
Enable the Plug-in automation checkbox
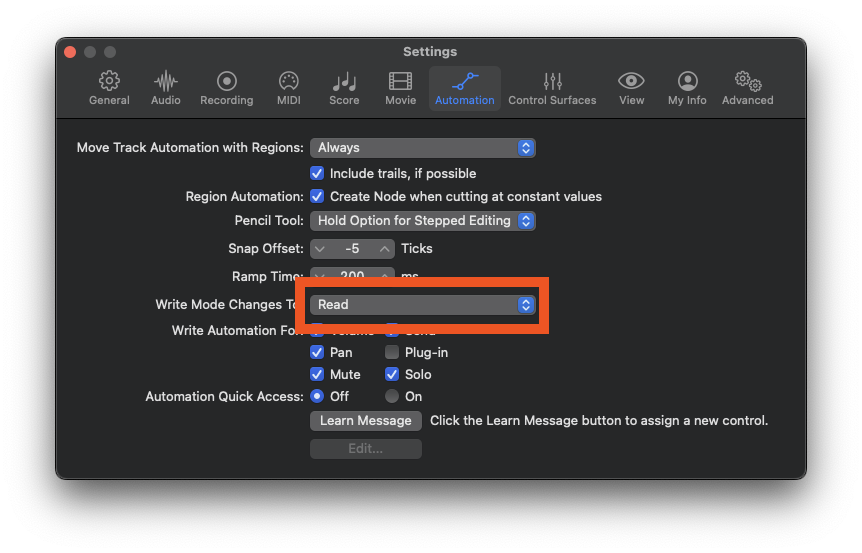click(x=392, y=352)
